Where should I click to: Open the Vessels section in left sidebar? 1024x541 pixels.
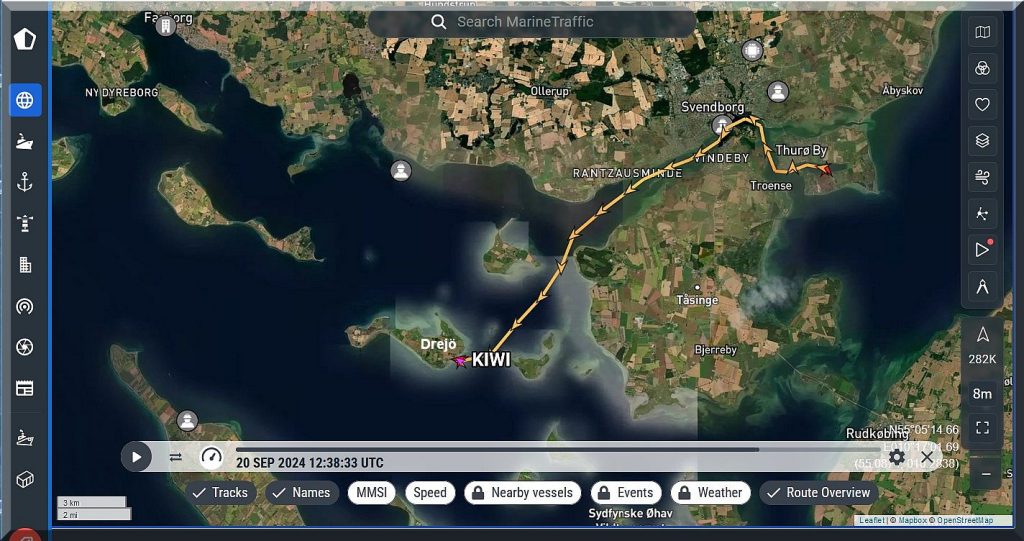coord(25,141)
